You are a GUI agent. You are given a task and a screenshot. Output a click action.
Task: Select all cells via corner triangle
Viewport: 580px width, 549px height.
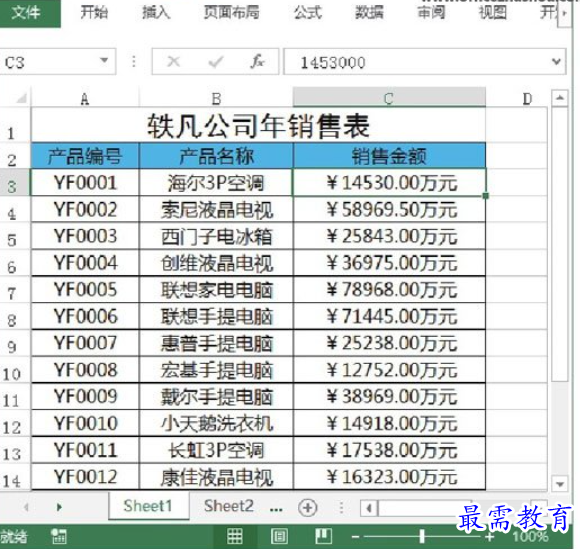point(21,98)
